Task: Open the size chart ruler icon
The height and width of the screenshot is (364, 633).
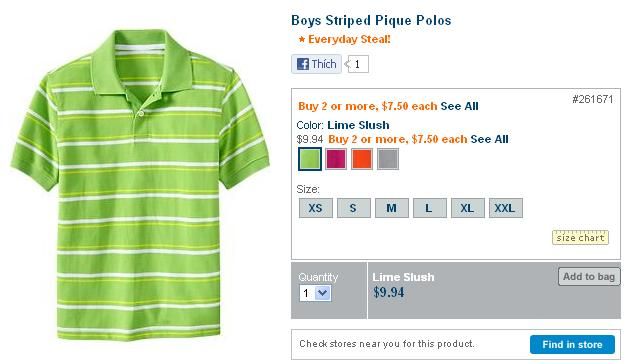Action: (580, 237)
